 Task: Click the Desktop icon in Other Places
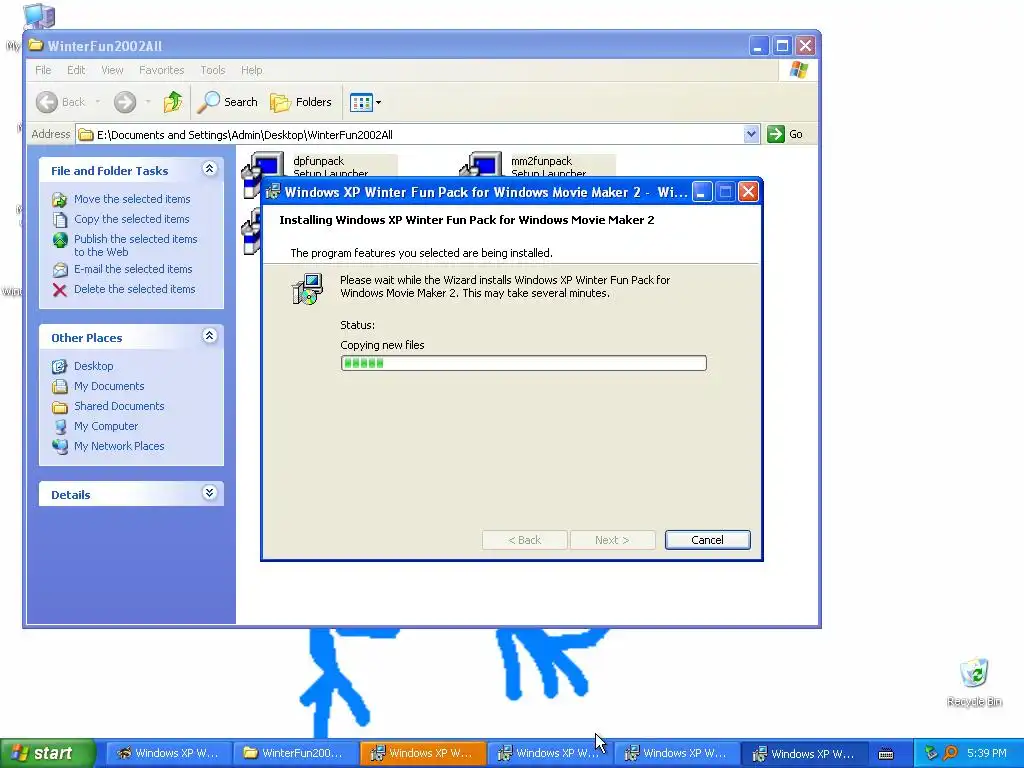59,366
